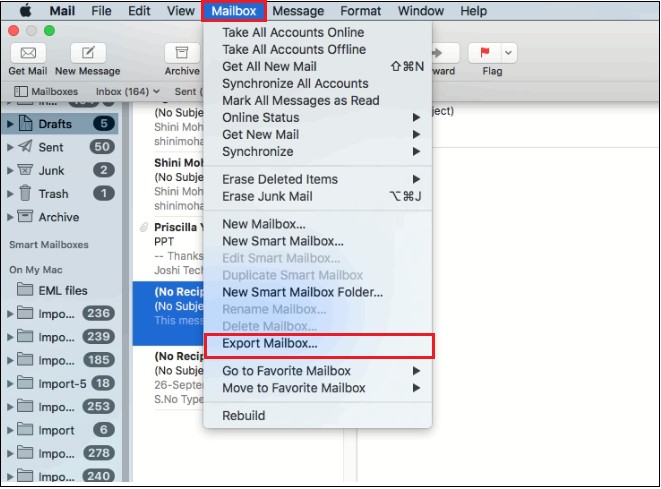Select the folder with 239 messages
The width and height of the screenshot is (661, 489).
coord(59,337)
